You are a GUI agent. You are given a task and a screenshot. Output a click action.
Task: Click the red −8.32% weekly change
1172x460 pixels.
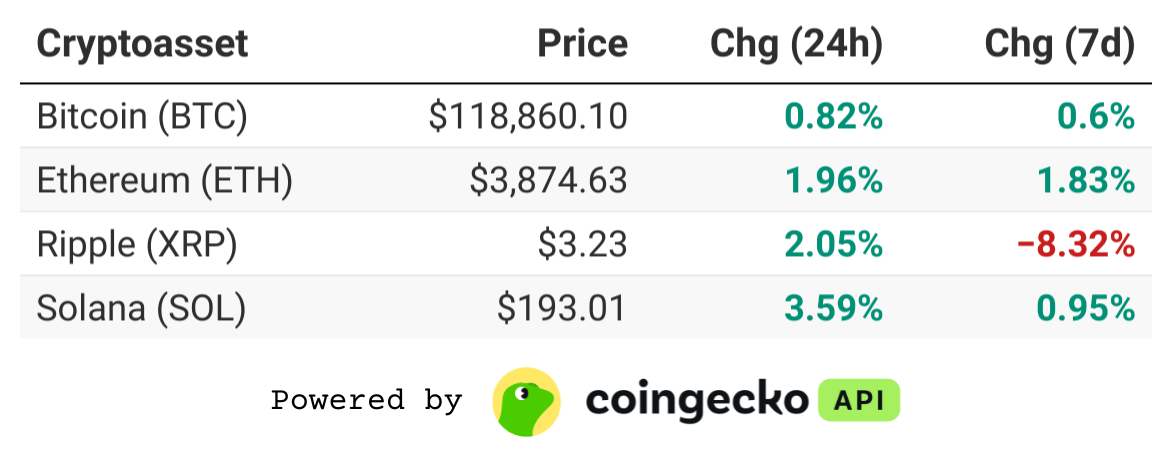point(1076,245)
